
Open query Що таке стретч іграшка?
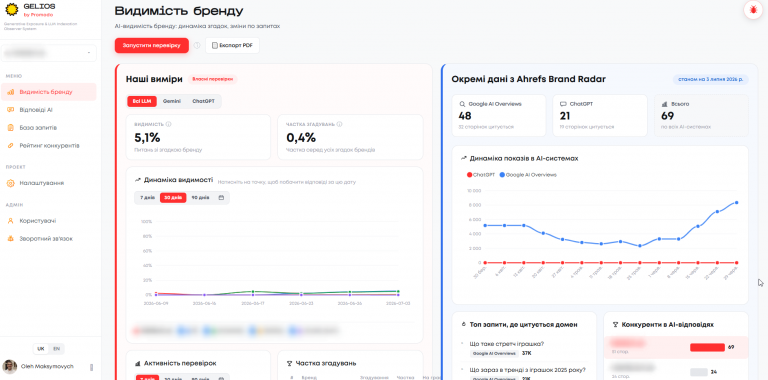pos(507,344)
